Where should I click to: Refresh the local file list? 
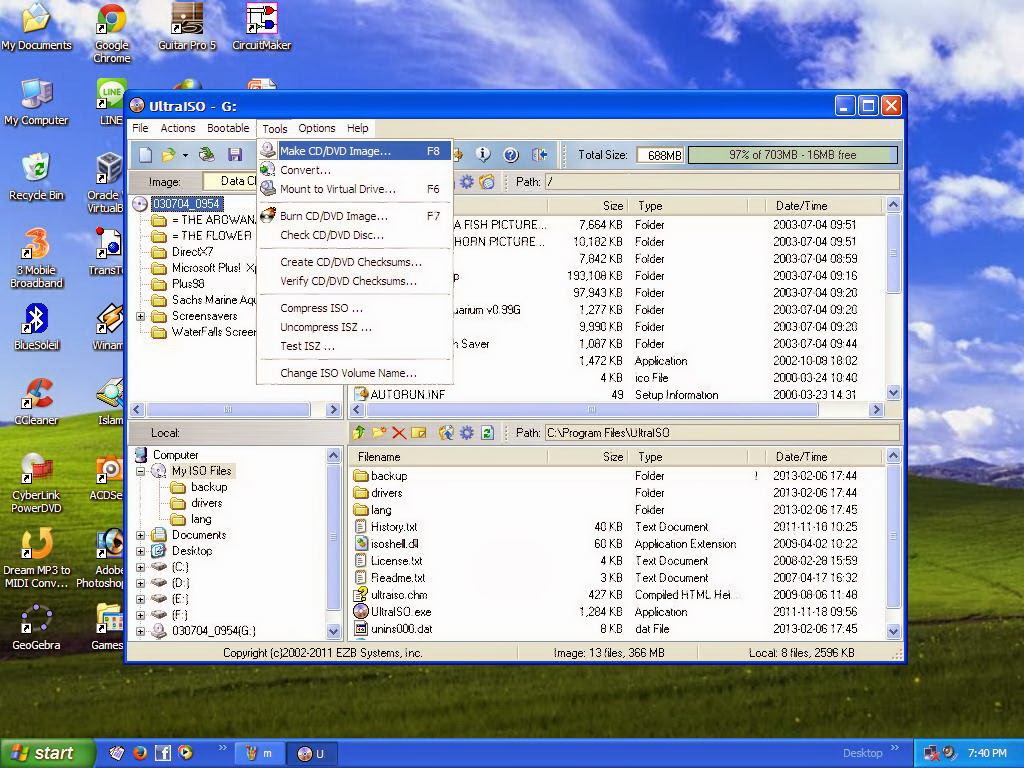pos(486,433)
